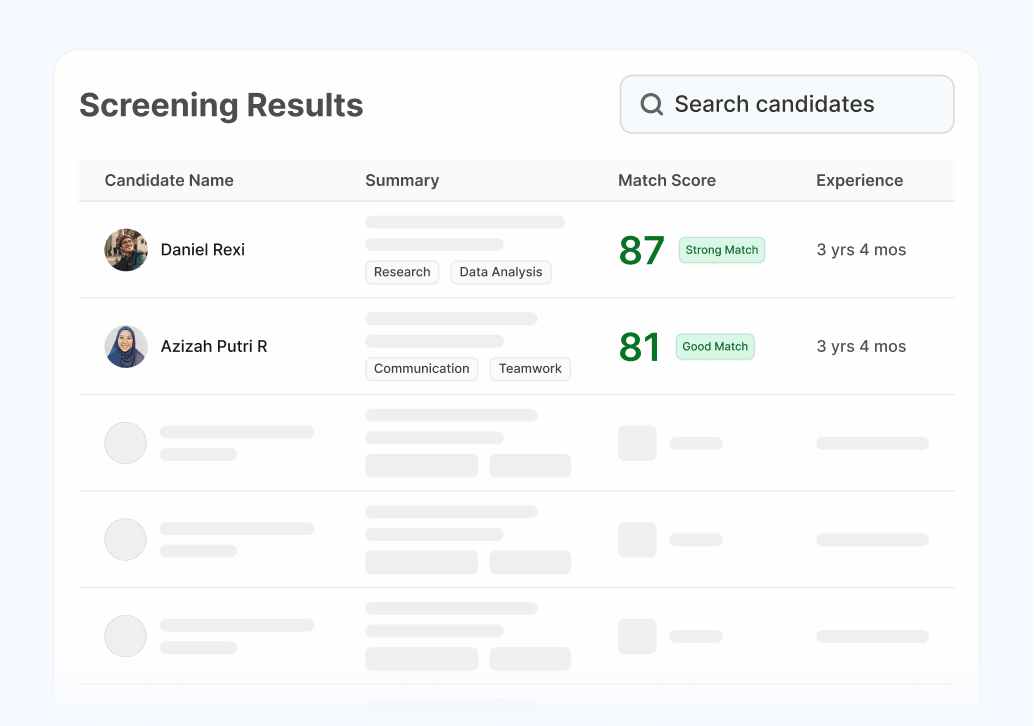Click the Summary column header
The width and height of the screenshot is (1034, 726).
(402, 180)
